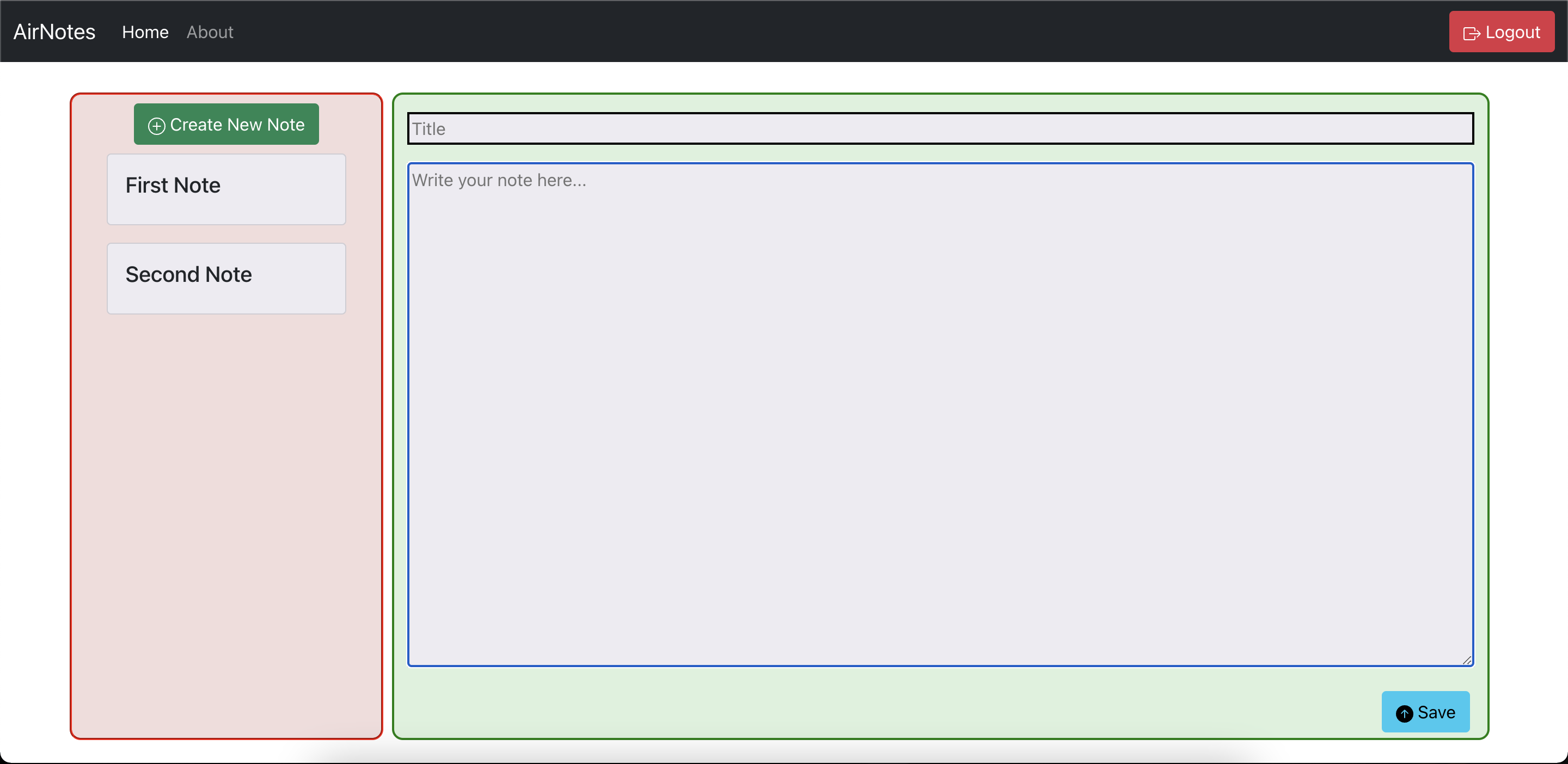Go to the Home nav item

pos(145,32)
